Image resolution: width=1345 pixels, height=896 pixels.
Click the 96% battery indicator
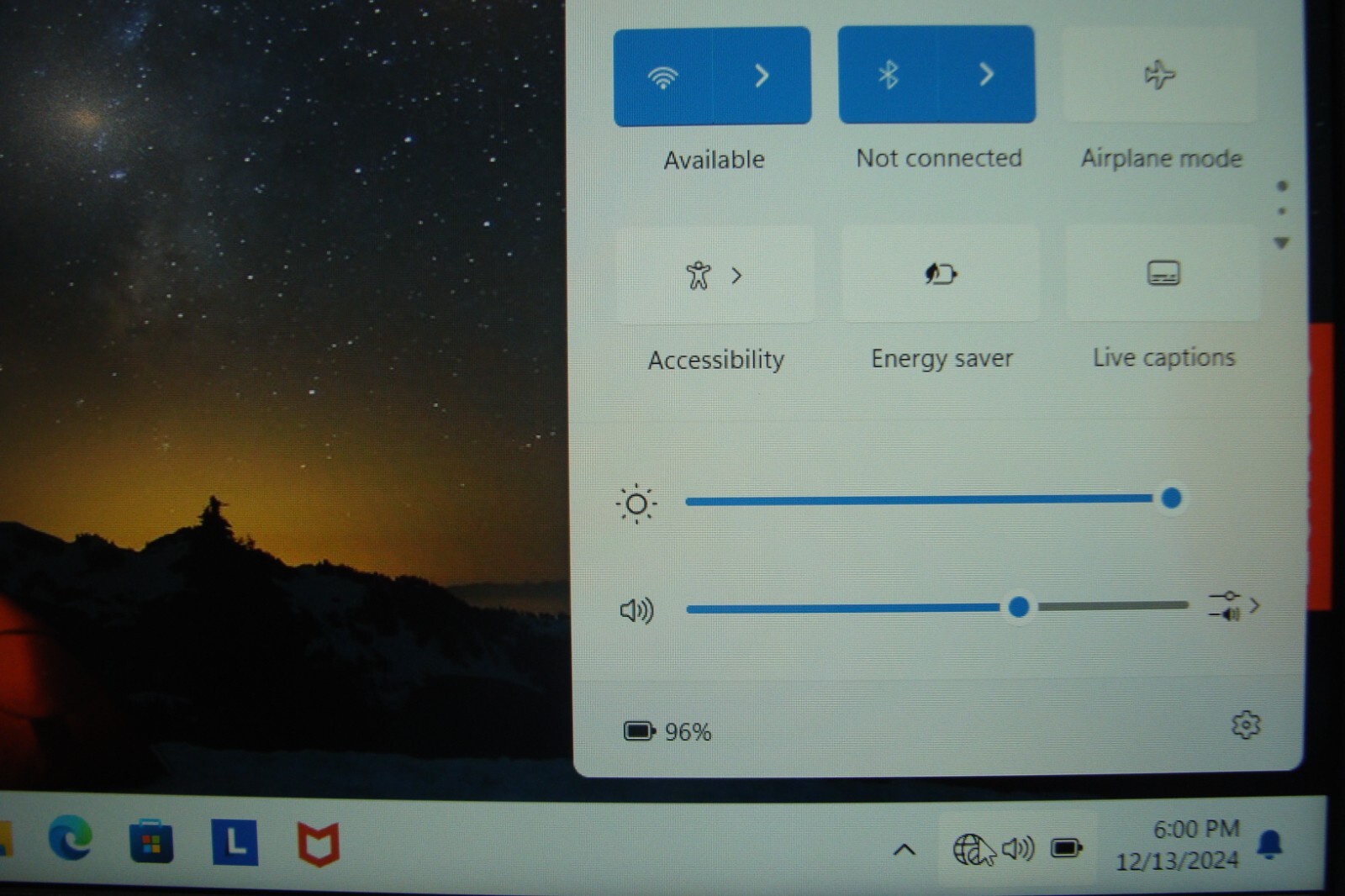[x=667, y=731]
